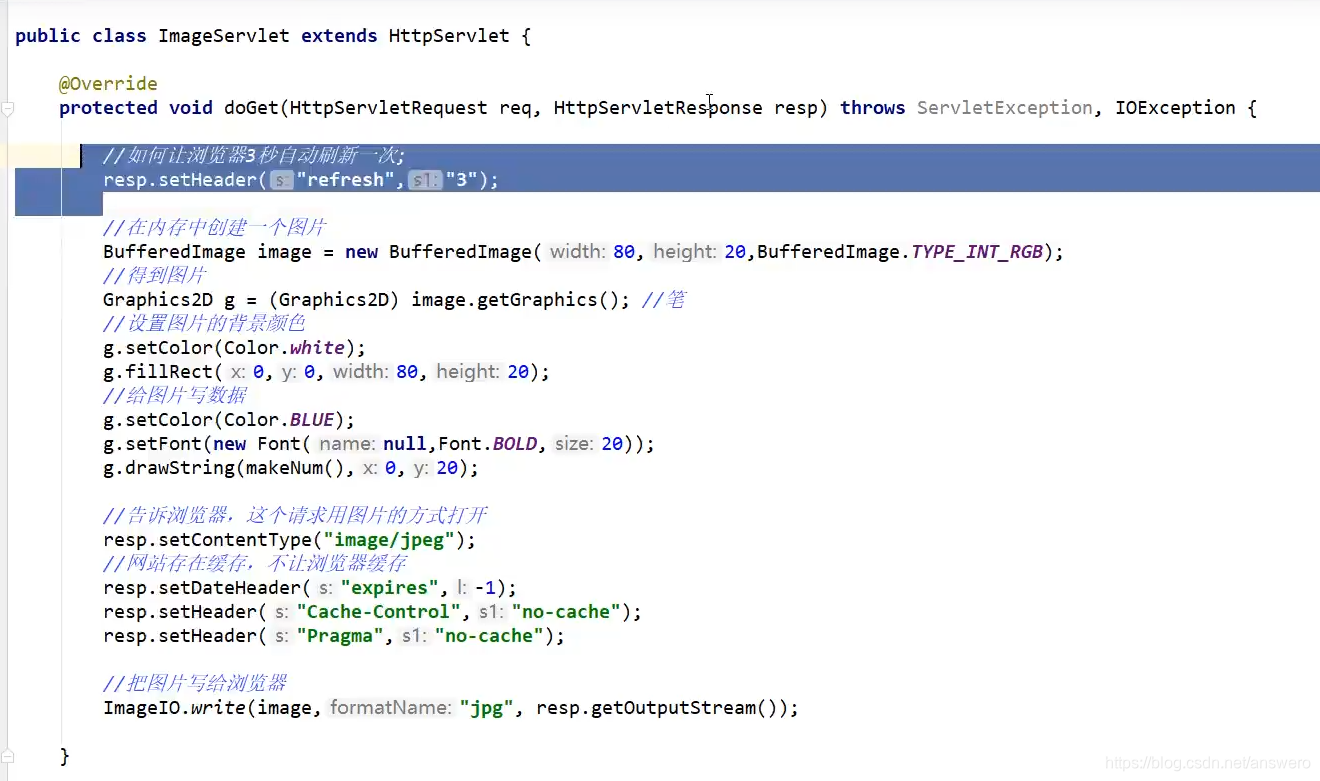This screenshot has width=1320, height=781.
Task: Click the setFont method call
Action: (164, 444)
